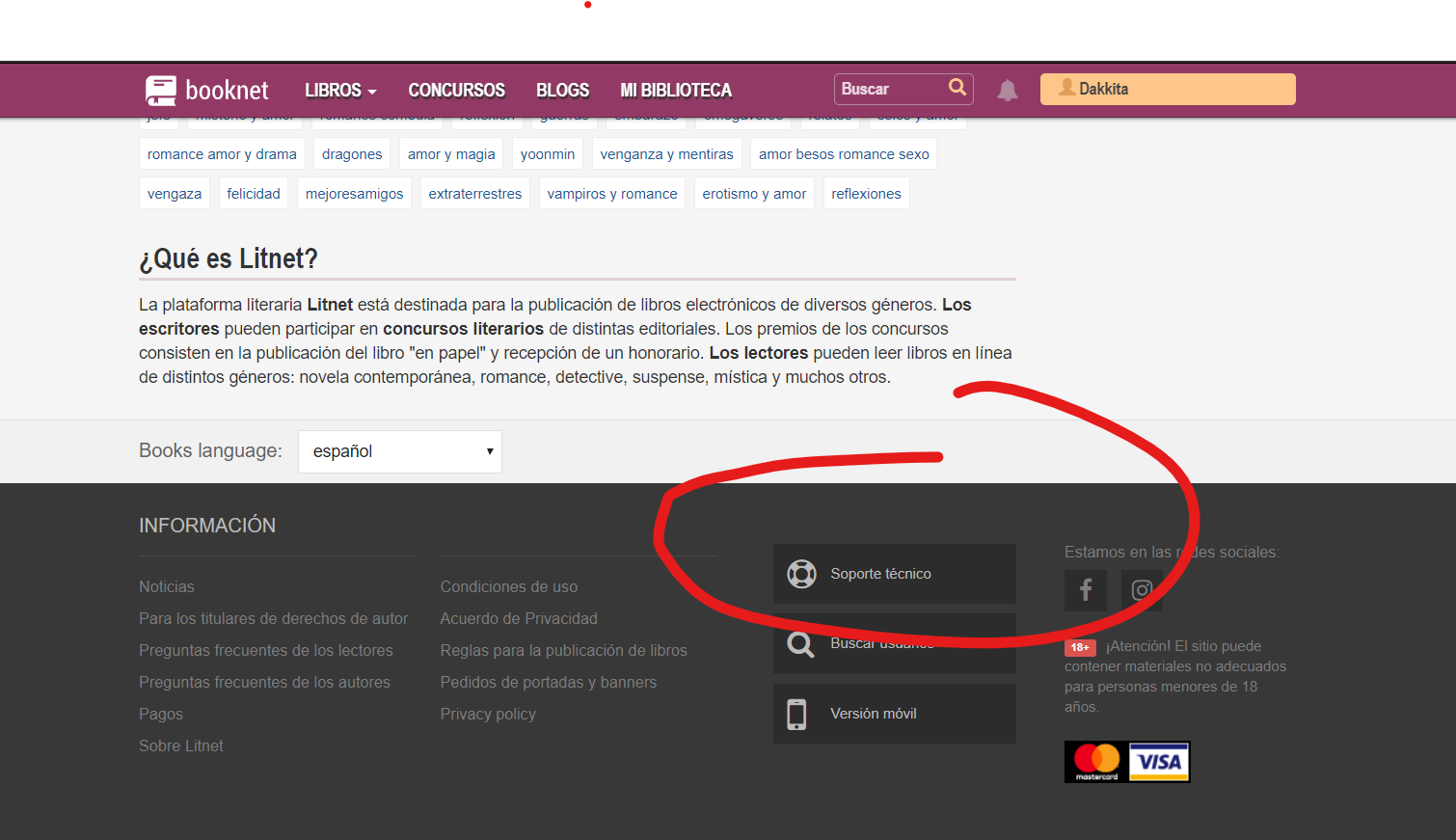
Task: Open 'Preguntas frecuentes de los lectores'
Action: click(x=266, y=650)
